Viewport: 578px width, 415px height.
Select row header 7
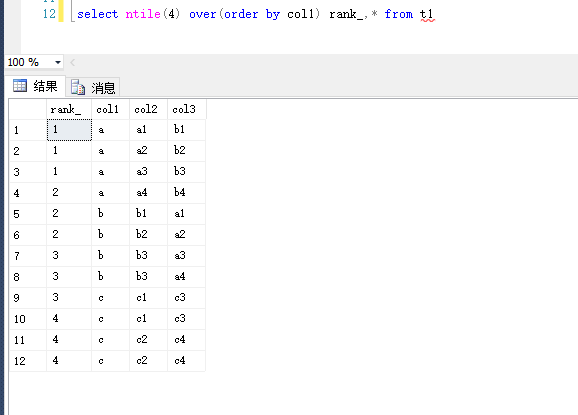pyautogui.click(x=28, y=256)
